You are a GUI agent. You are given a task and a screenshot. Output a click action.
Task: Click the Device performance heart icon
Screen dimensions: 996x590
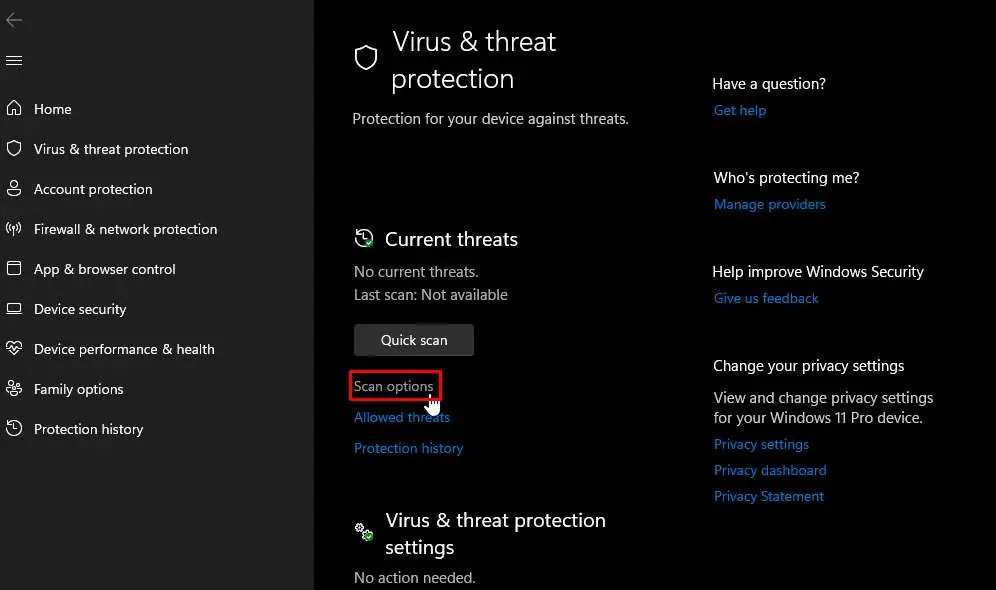[x=14, y=348]
